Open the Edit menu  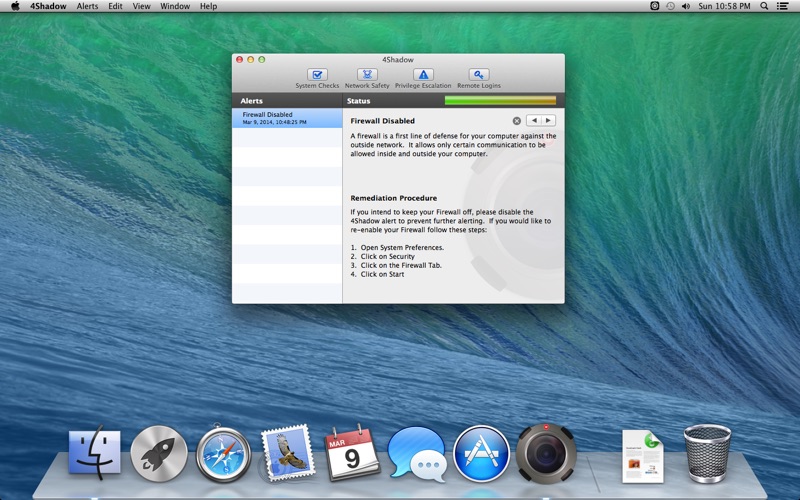(x=115, y=6)
